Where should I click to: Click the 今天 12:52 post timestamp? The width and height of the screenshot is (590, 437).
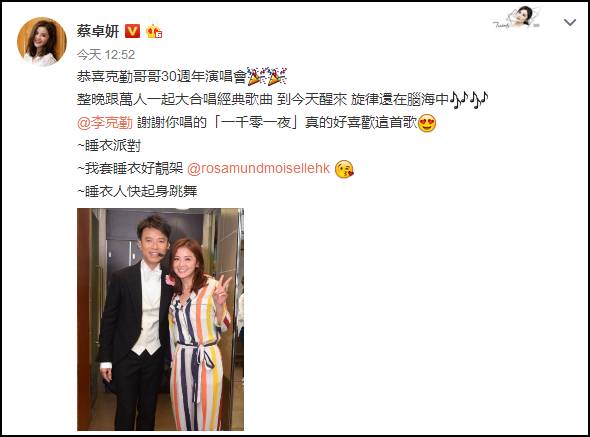[106, 55]
